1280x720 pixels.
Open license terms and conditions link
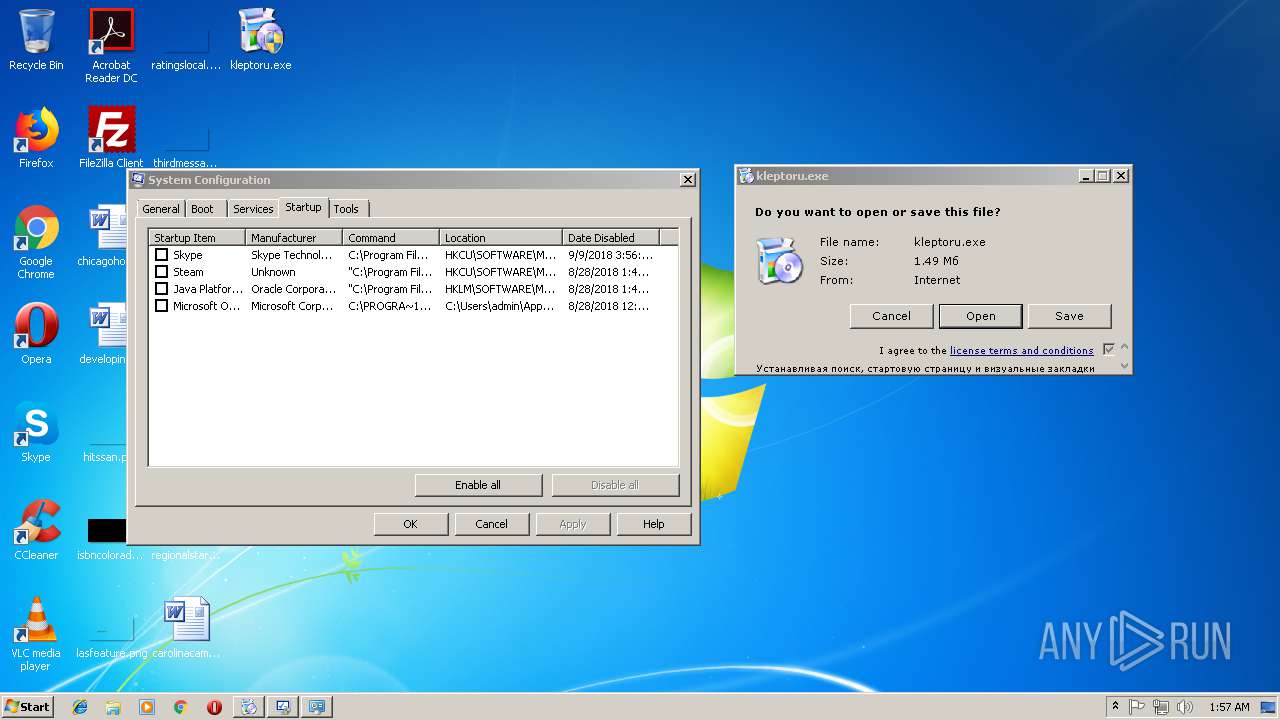1021,351
